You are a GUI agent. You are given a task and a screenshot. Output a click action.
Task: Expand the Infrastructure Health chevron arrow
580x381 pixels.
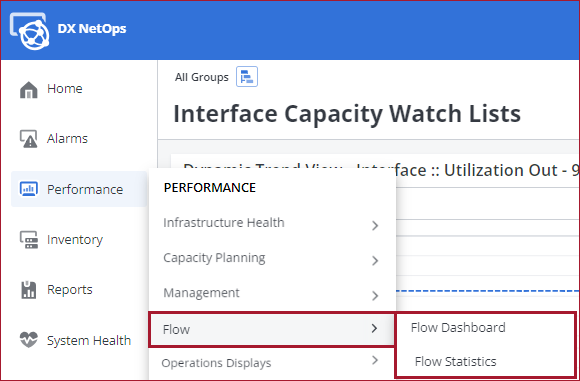(x=375, y=225)
